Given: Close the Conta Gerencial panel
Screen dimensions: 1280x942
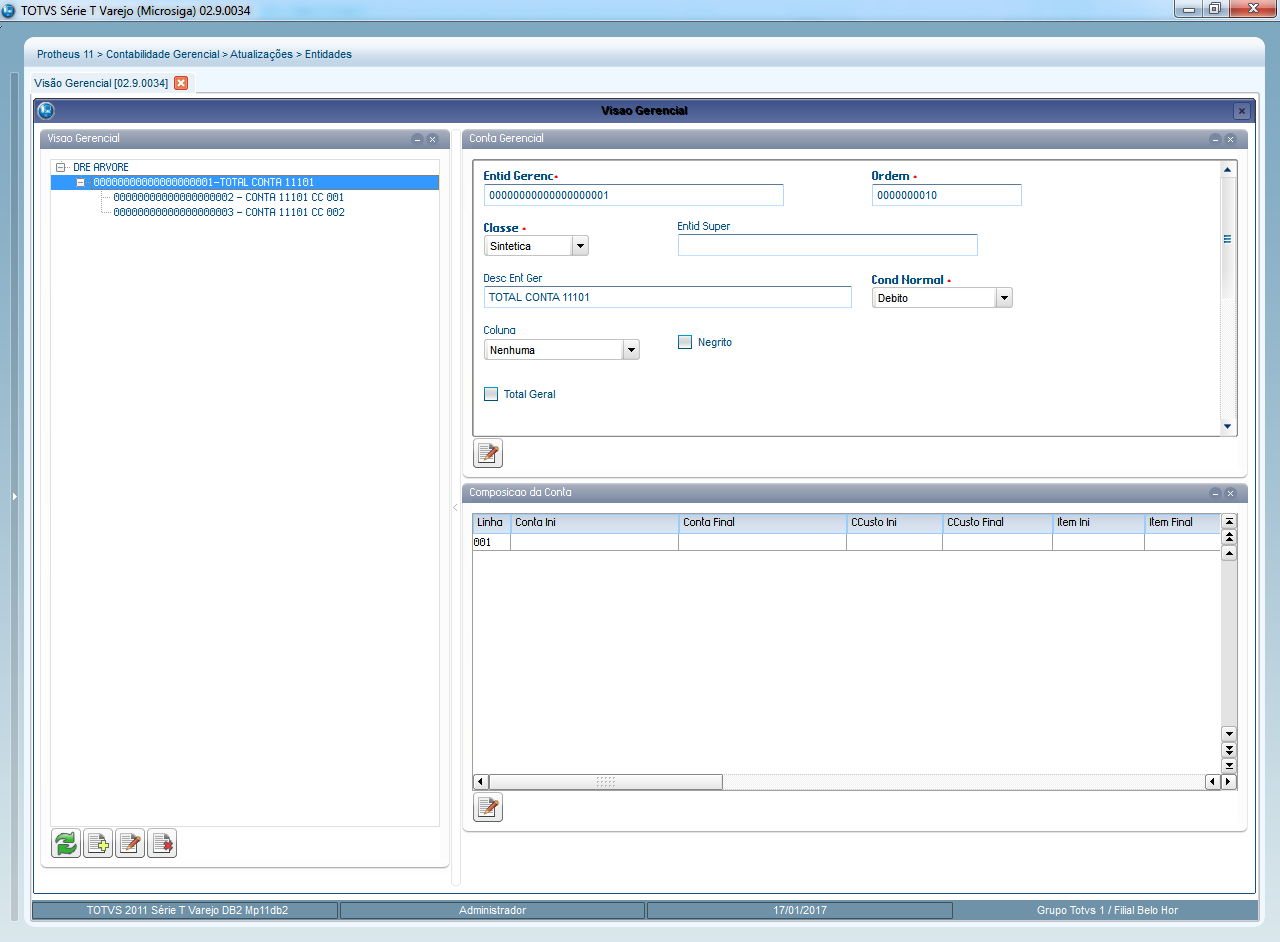Looking at the screenshot, I should 1230,139.
